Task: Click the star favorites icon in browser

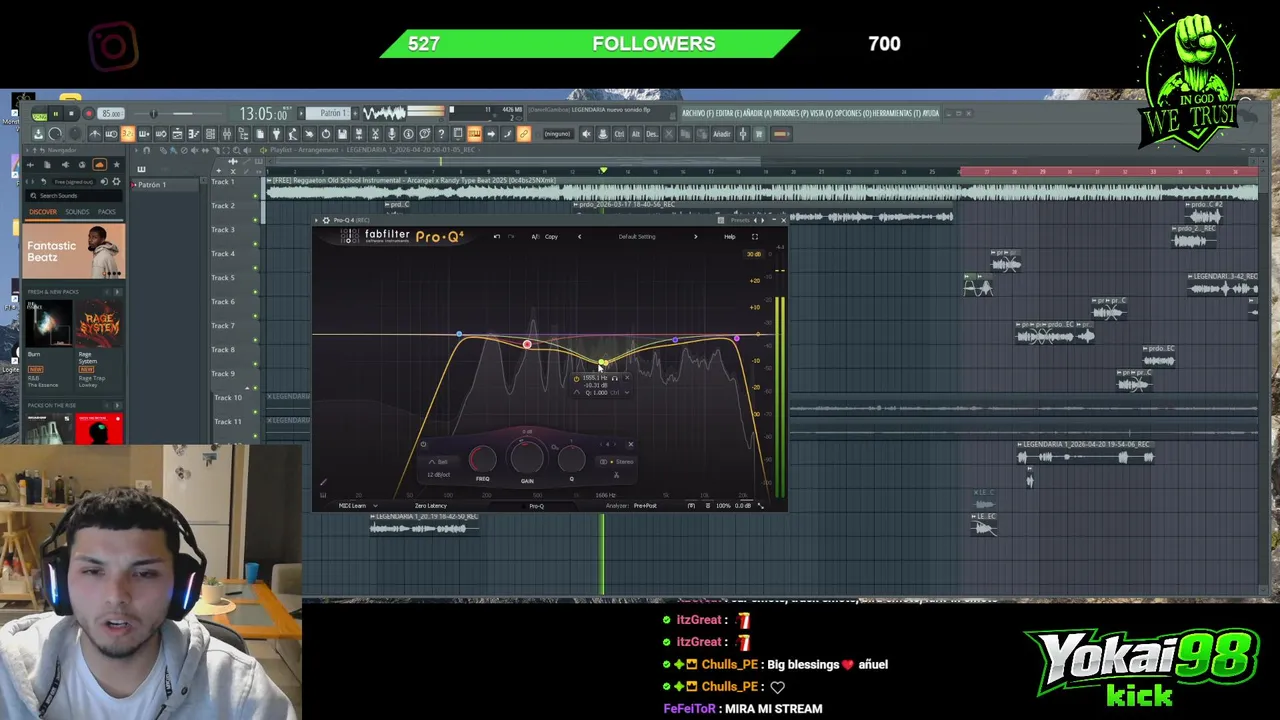Action: (116, 165)
